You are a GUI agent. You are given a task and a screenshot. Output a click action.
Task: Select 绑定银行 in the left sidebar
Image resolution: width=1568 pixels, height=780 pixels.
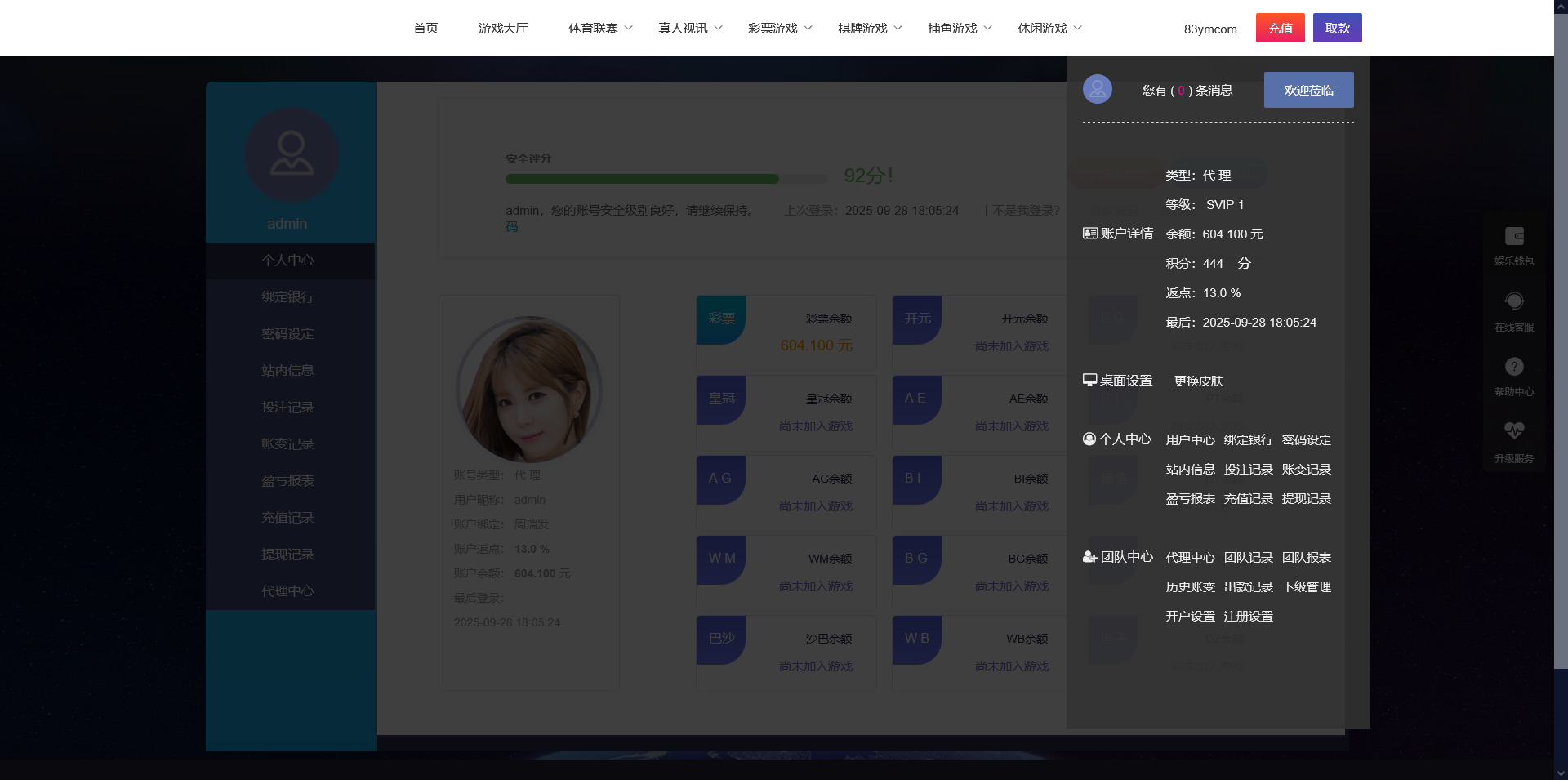pos(287,297)
